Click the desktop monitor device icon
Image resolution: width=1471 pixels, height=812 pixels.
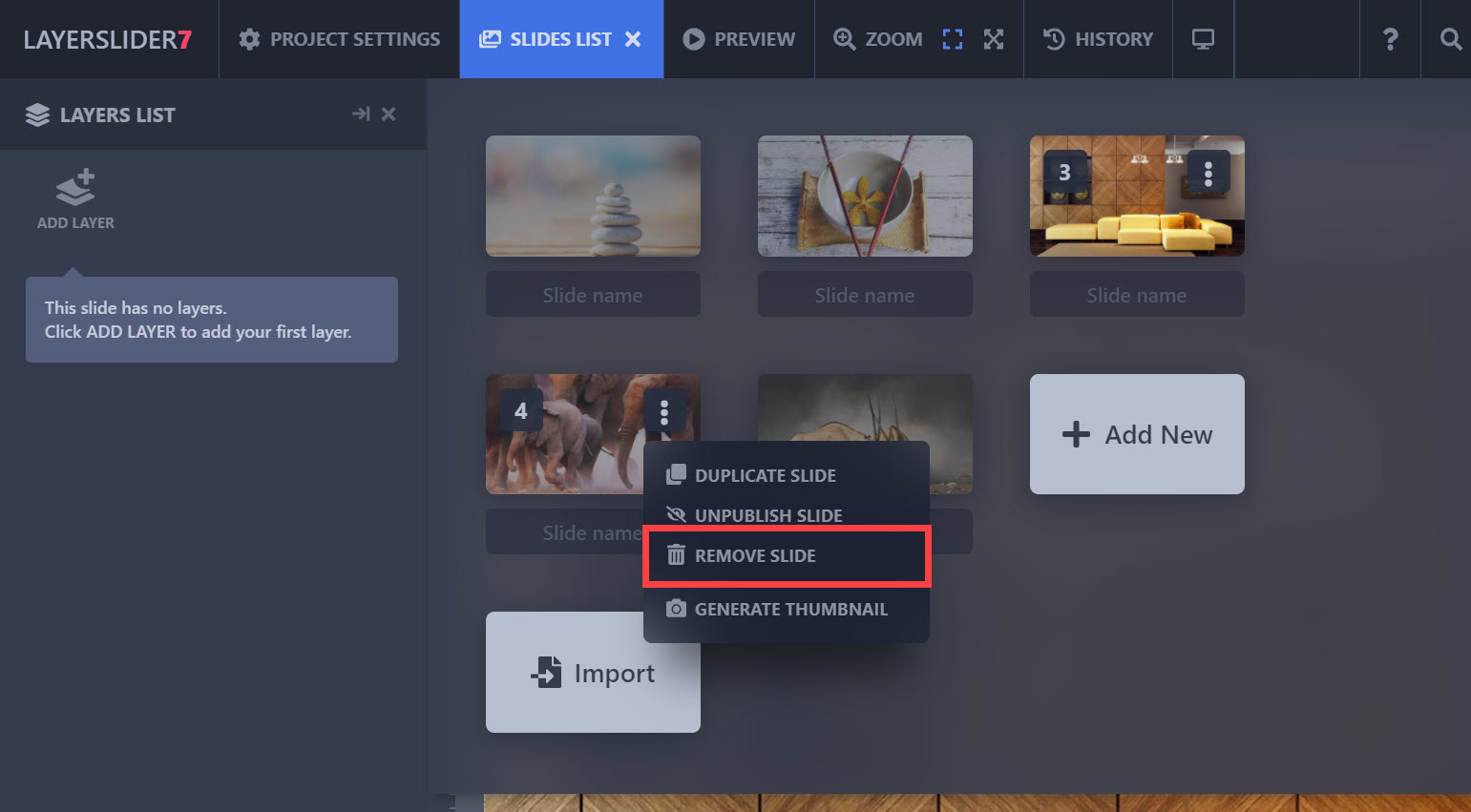(1203, 39)
